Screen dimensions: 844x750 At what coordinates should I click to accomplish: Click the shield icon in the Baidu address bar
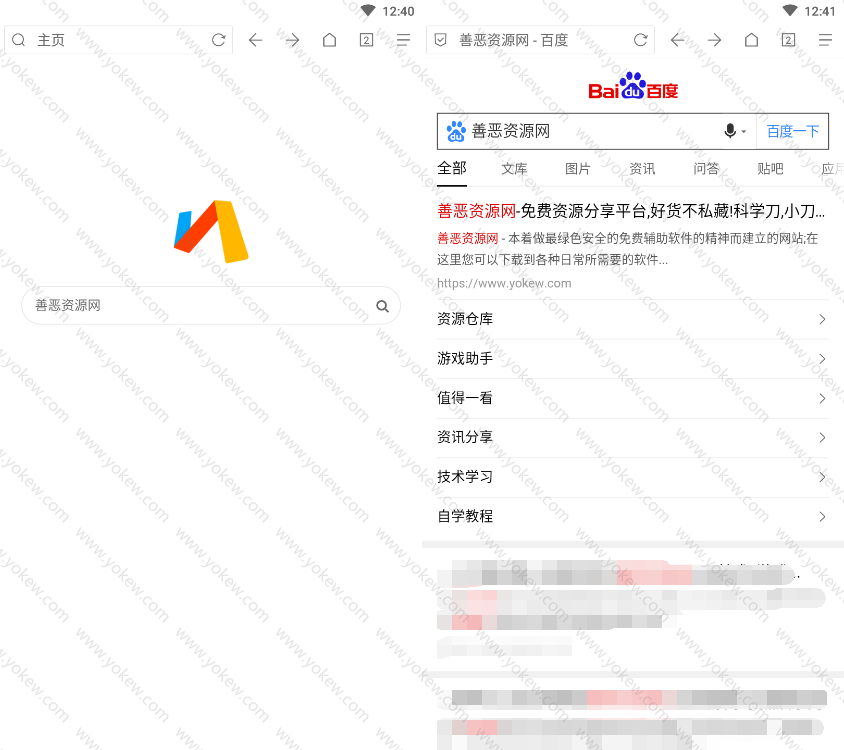coord(440,40)
